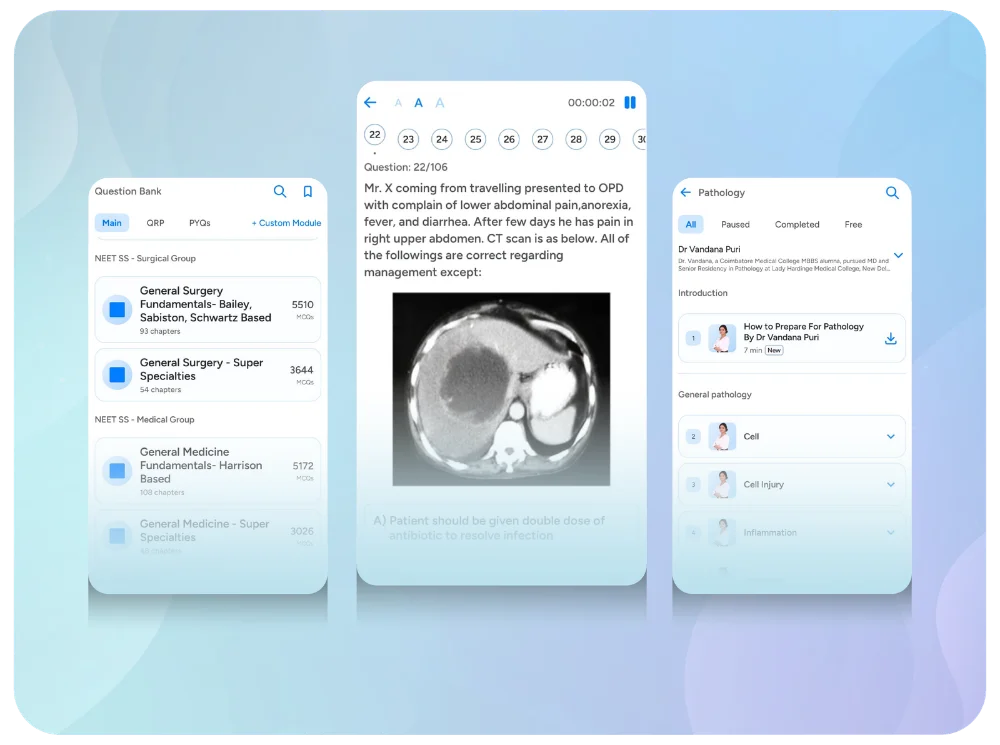
Task: Switch to the QRP tab
Action: (x=155, y=223)
